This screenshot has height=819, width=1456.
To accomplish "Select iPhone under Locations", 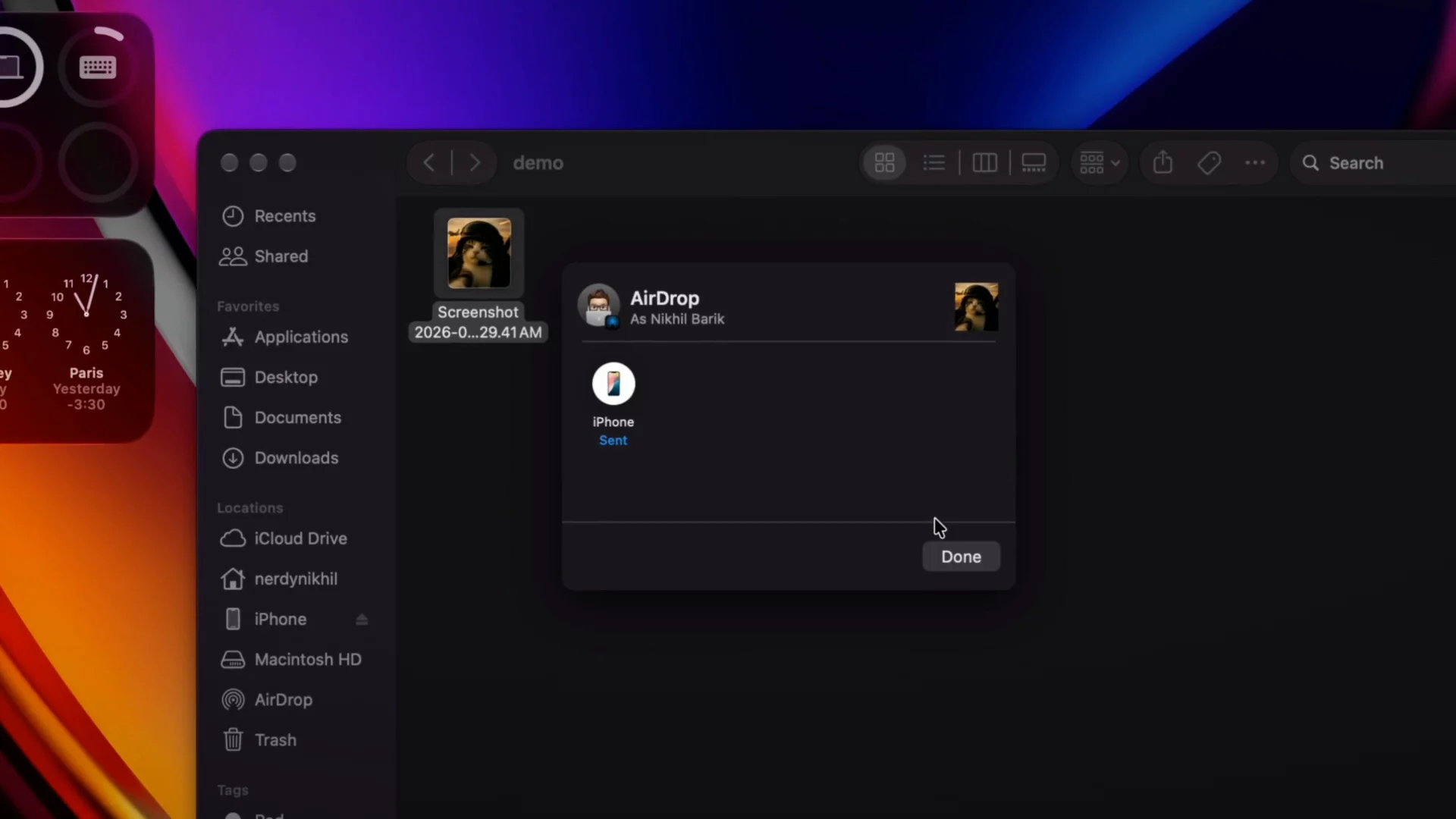I will pyautogui.click(x=280, y=619).
